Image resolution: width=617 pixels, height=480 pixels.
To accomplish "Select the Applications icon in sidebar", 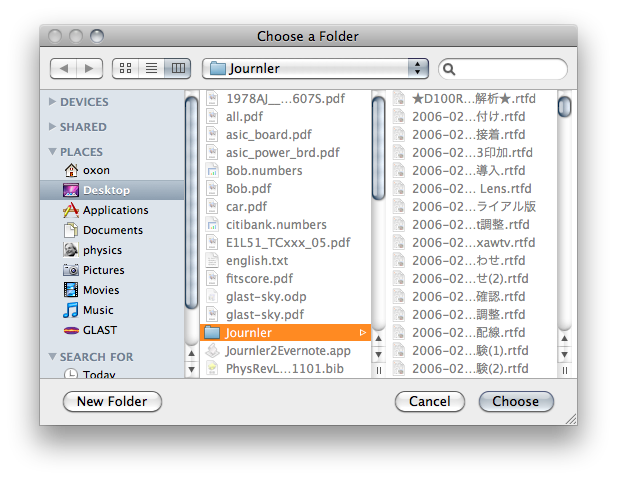I will pyautogui.click(x=71, y=210).
